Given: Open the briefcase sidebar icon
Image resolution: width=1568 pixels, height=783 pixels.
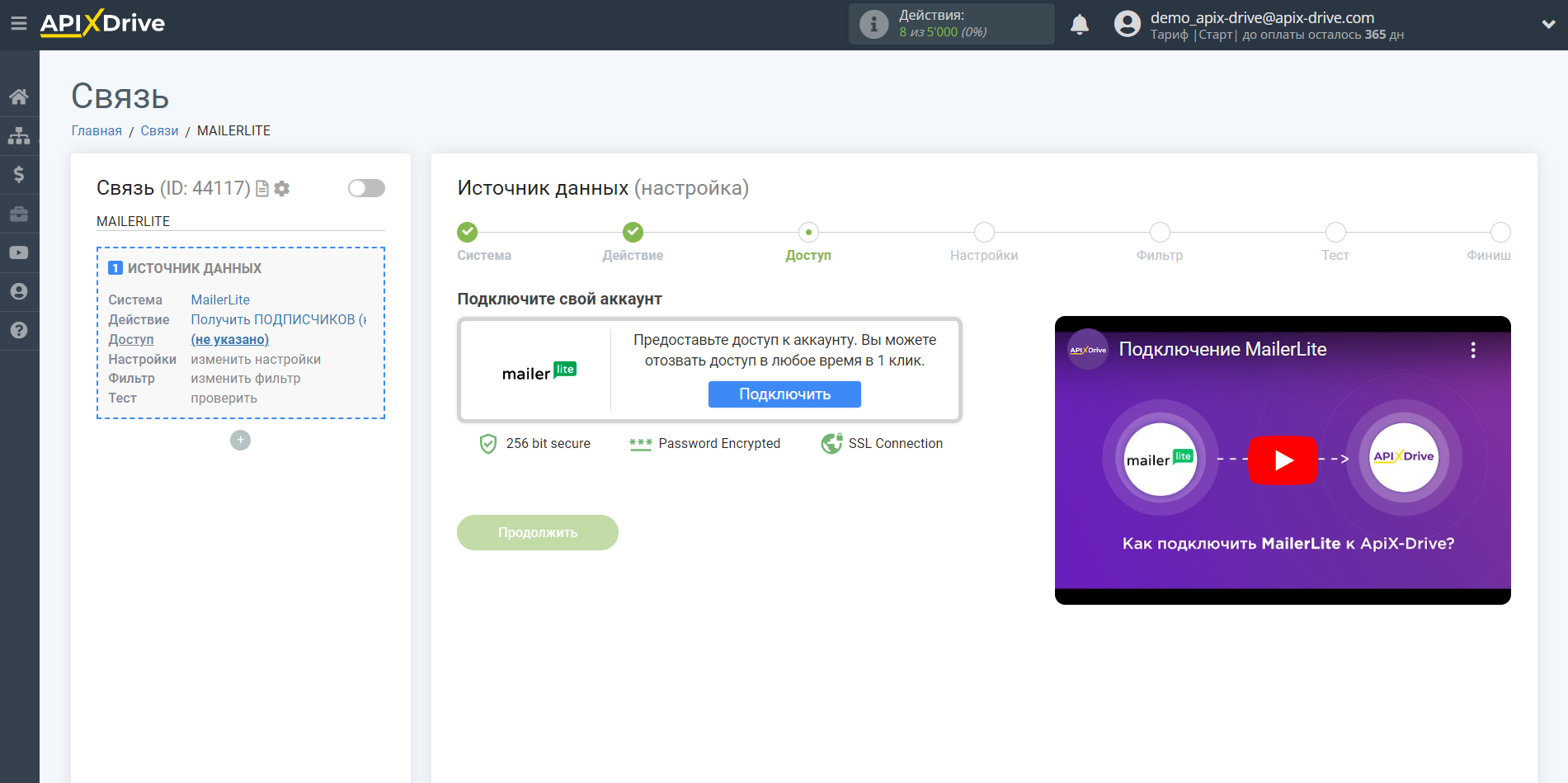Looking at the screenshot, I should [19, 214].
